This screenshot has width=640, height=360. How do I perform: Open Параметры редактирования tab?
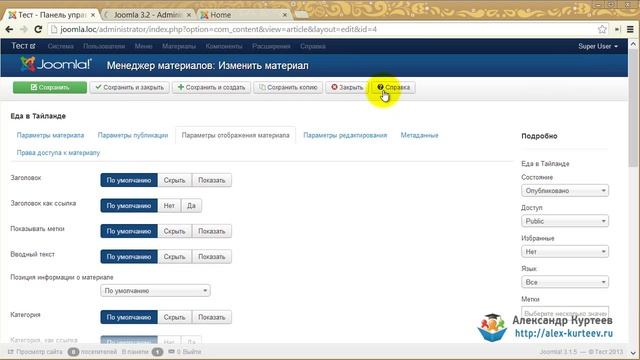coord(345,135)
